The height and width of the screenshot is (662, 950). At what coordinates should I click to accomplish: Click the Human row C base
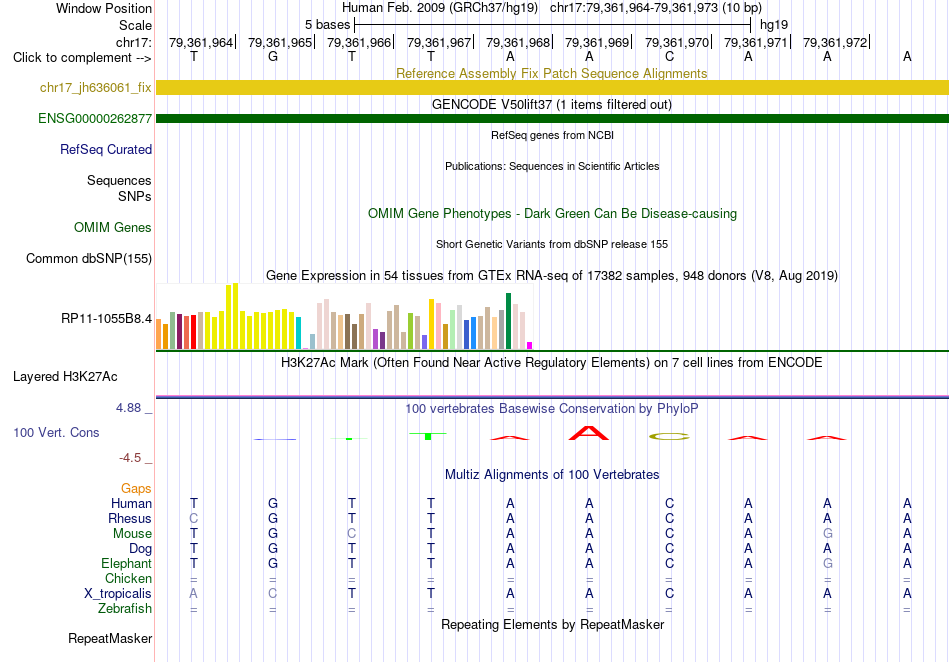pyautogui.click(x=669, y=503)
